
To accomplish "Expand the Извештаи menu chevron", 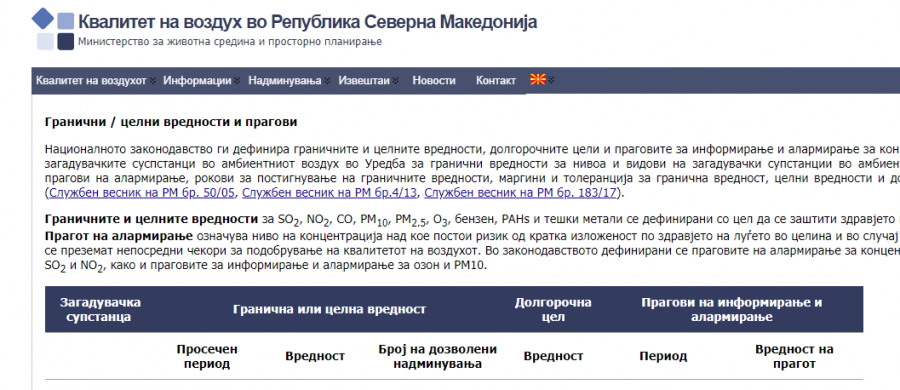I will (395, 81).
